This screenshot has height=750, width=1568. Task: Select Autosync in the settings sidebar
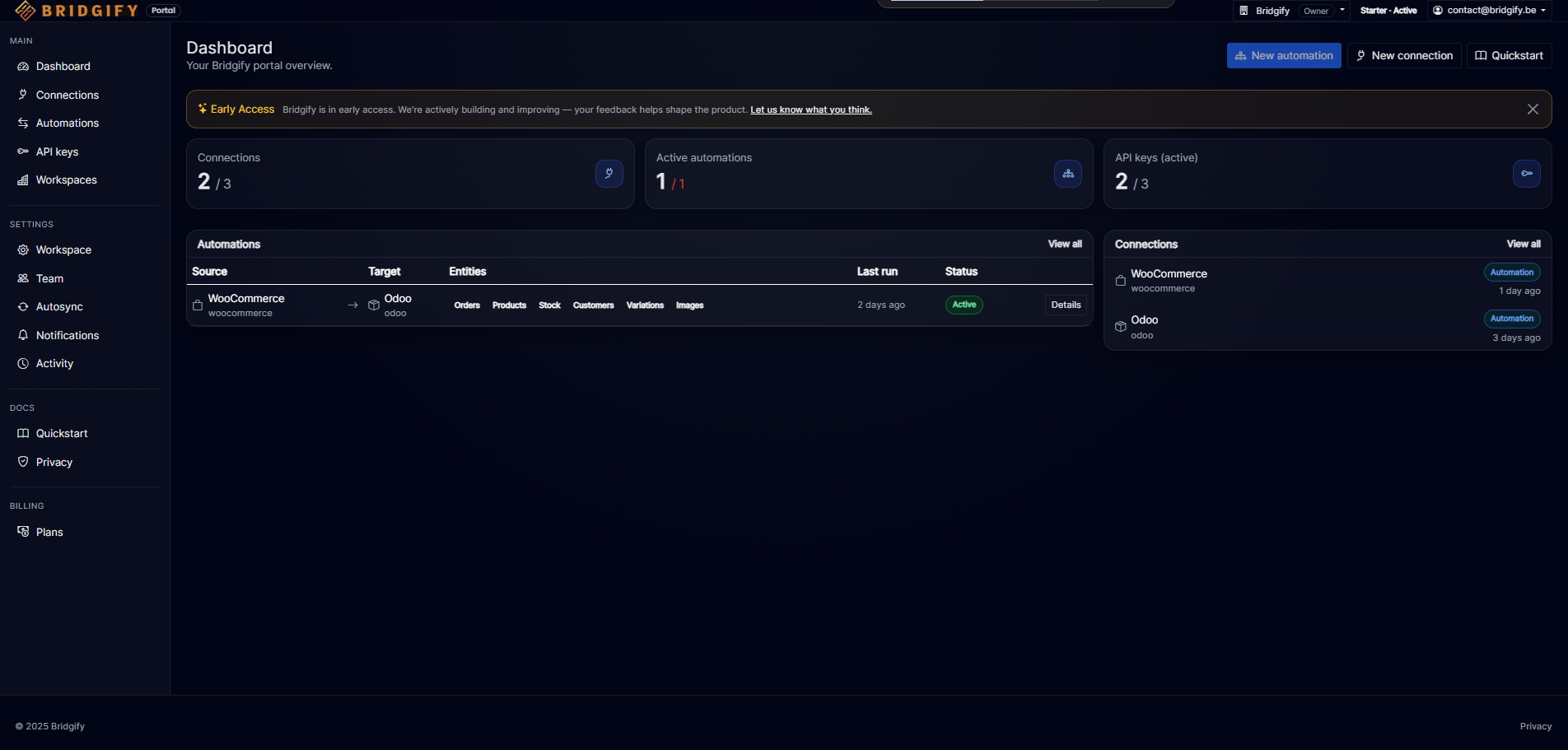click(59, 307)
